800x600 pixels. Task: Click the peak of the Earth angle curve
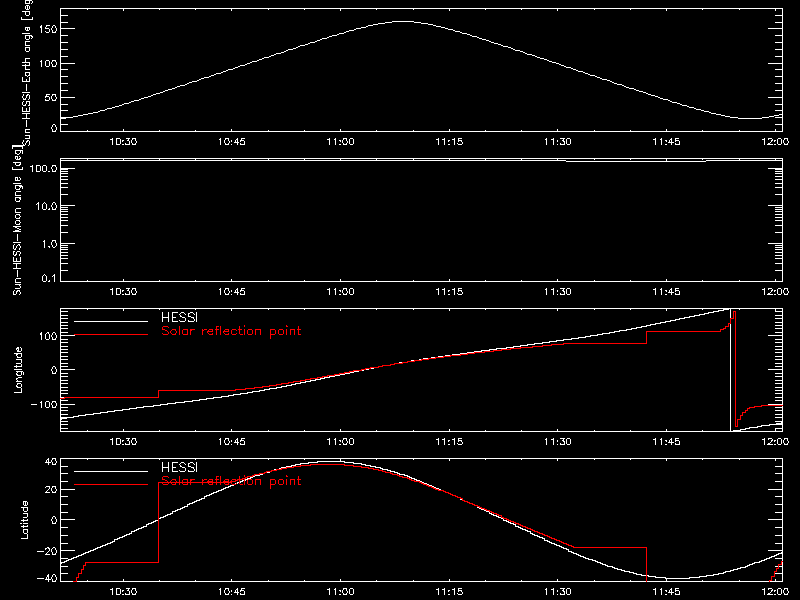point(403,21)
